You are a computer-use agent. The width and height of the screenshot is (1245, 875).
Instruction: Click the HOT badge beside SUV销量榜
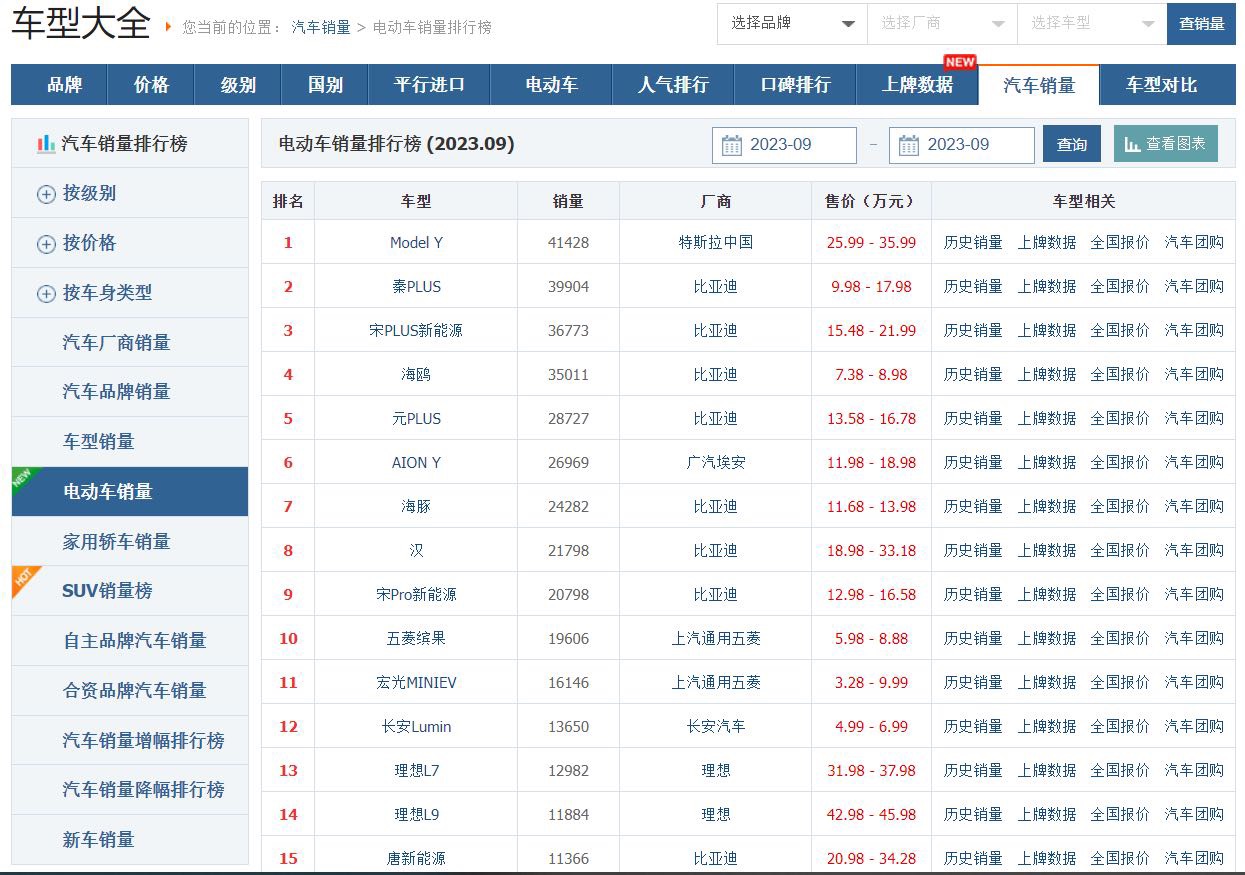24,579
